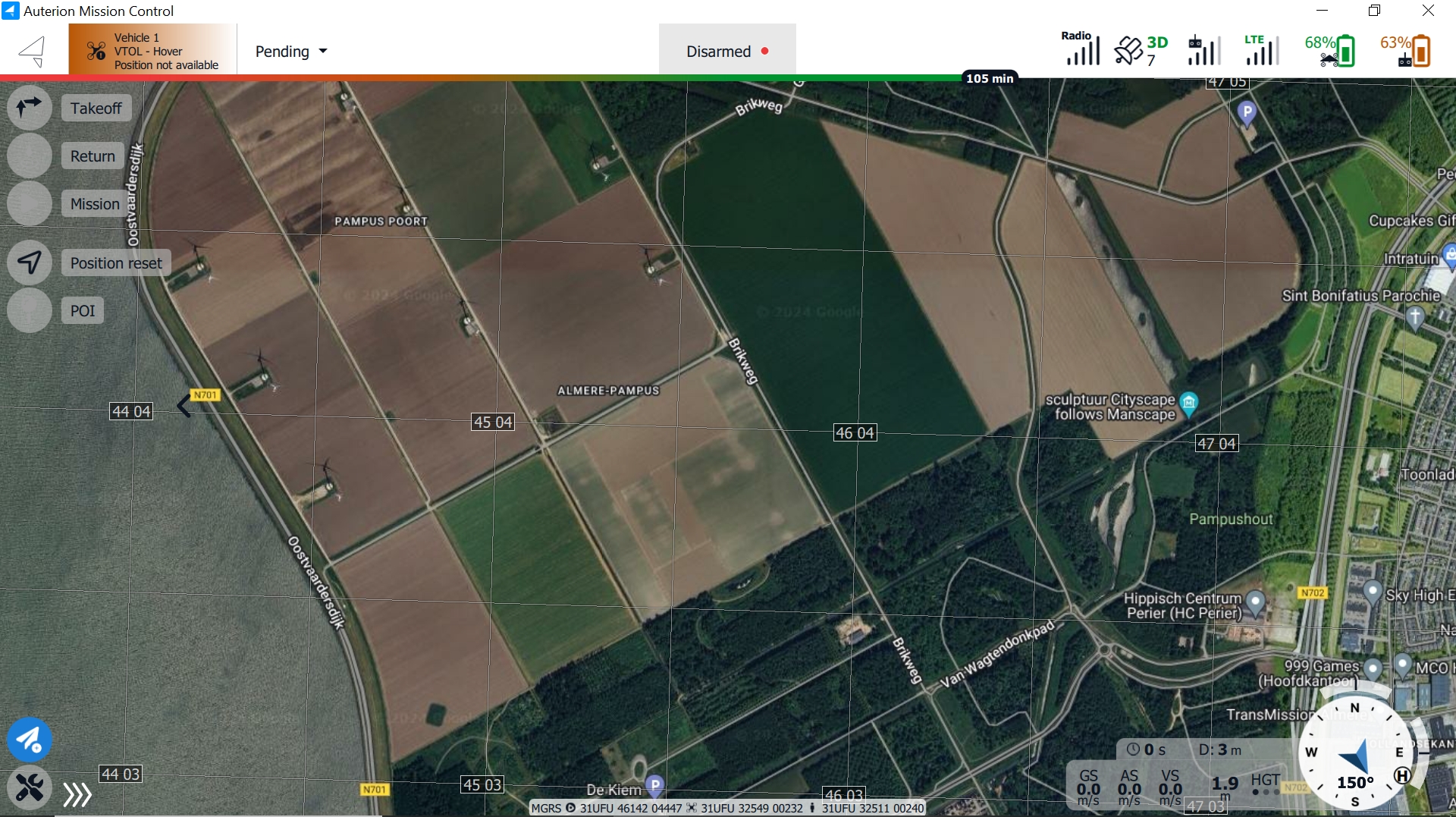
Task: Click the home H marker on compass
Action: (1402, 775)
